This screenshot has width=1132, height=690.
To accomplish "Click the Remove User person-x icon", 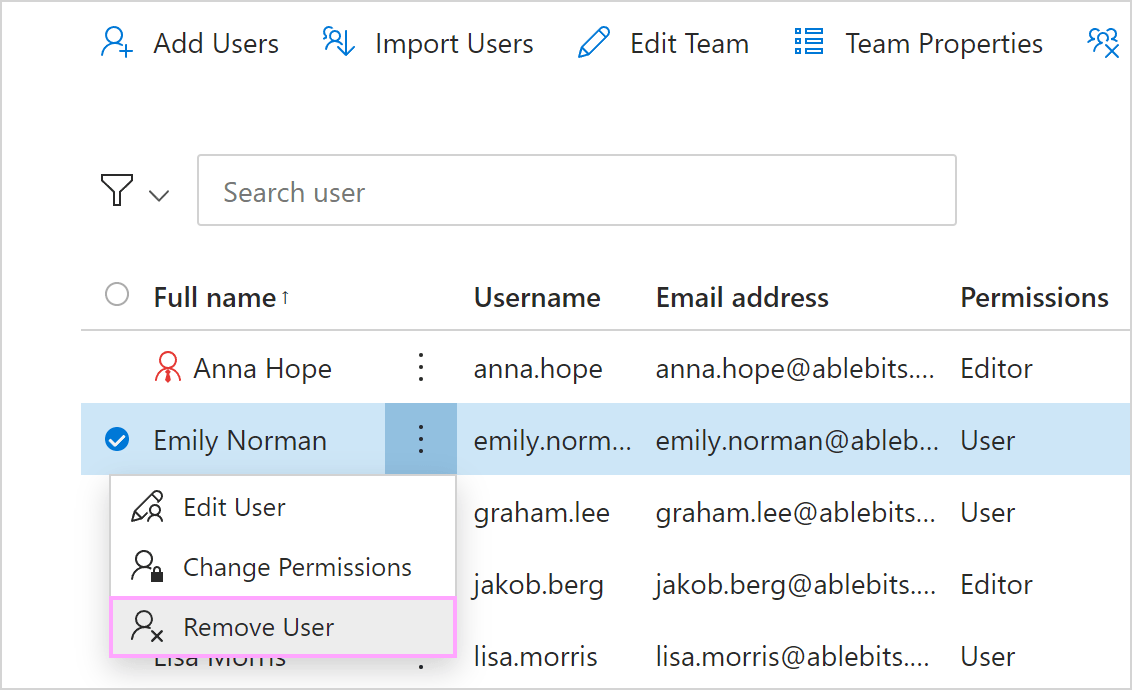I will 147,626.
